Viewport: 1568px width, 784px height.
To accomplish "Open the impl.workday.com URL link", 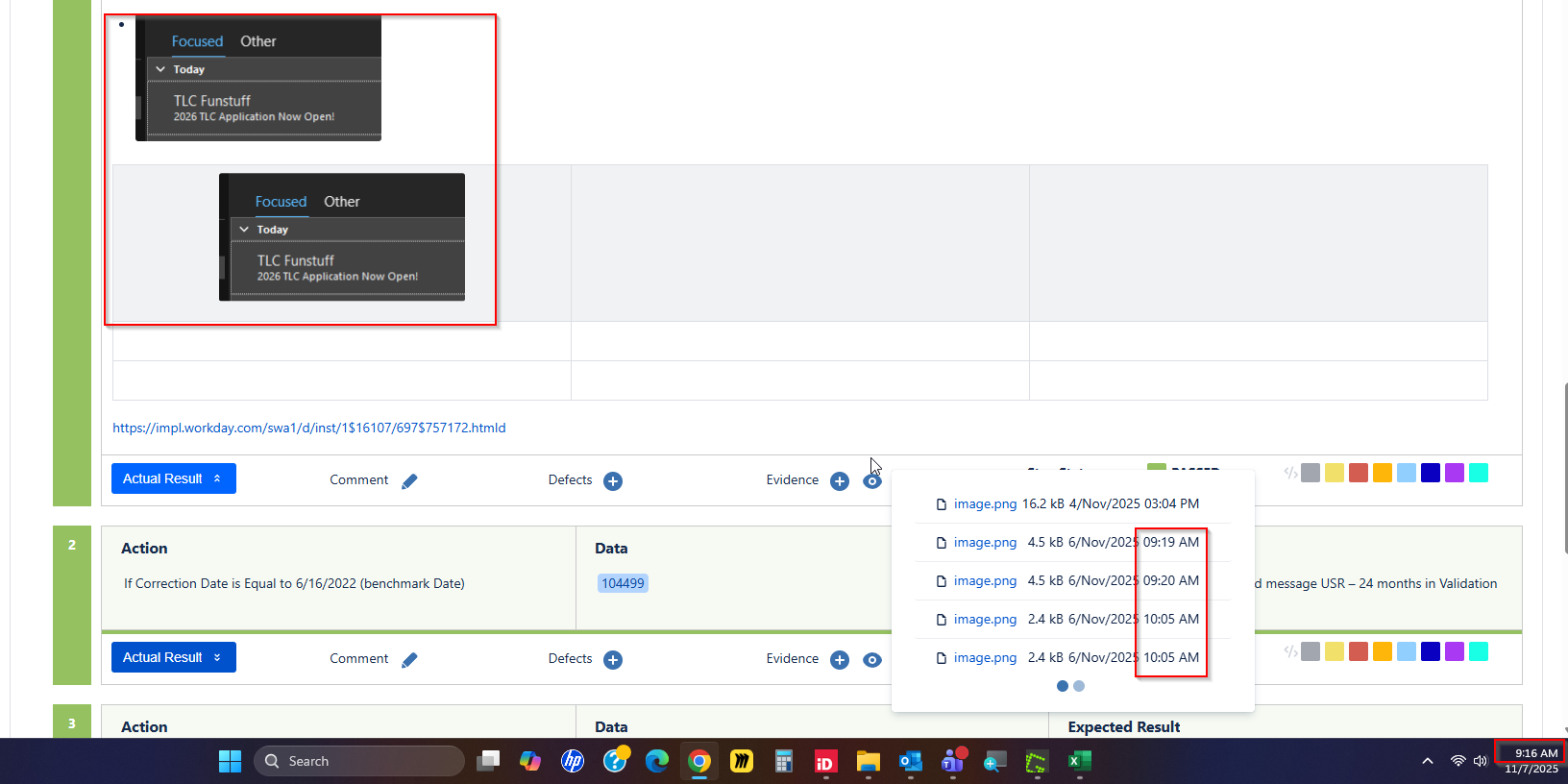I will click(308, 428).
